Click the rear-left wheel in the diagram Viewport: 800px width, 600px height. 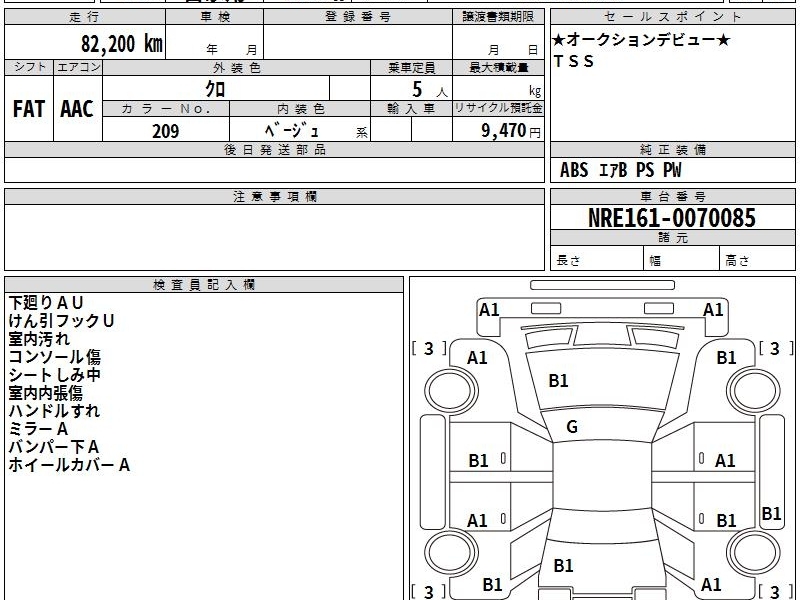pos(451,552)
